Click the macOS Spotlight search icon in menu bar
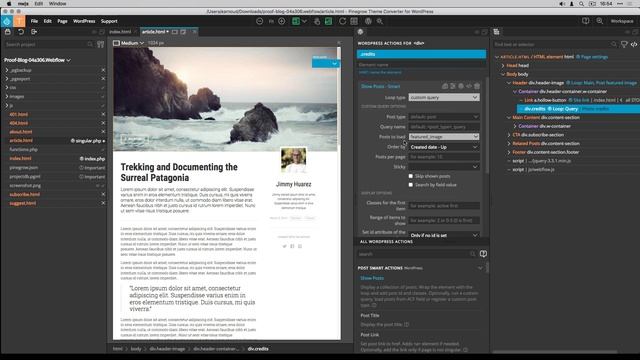640x360 pixels. click(582, 4)
